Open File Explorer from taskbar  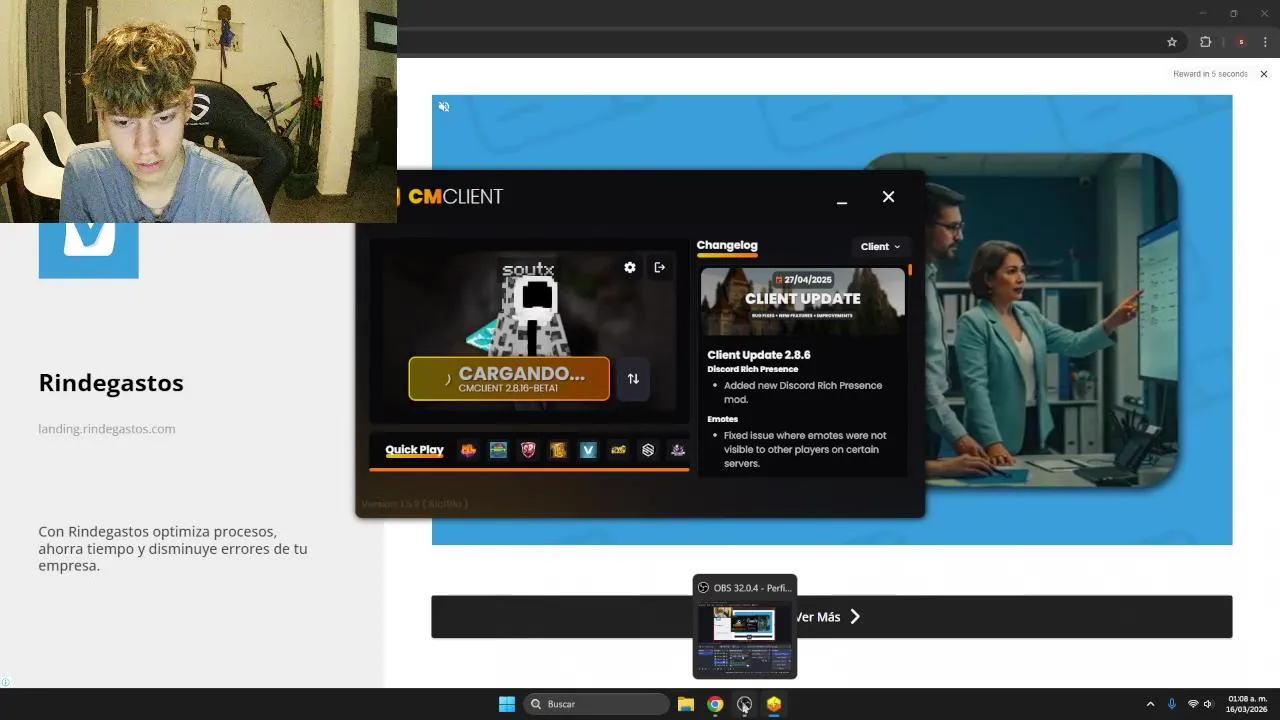point(685,704)
